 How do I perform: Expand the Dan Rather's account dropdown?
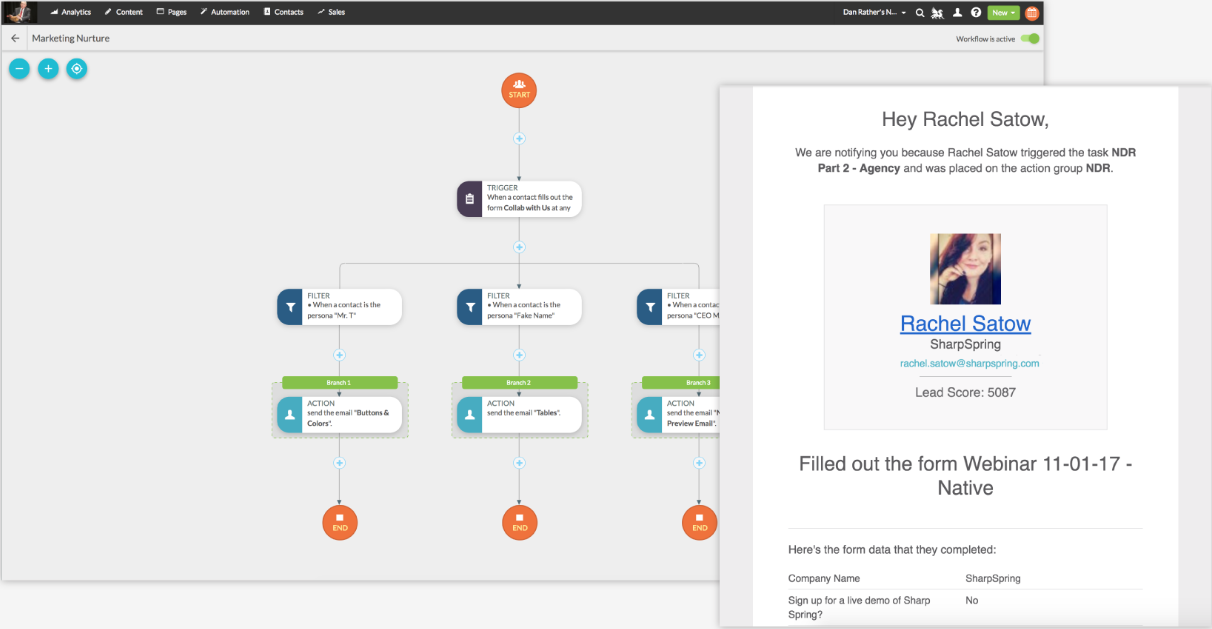(x=875, y=13)
